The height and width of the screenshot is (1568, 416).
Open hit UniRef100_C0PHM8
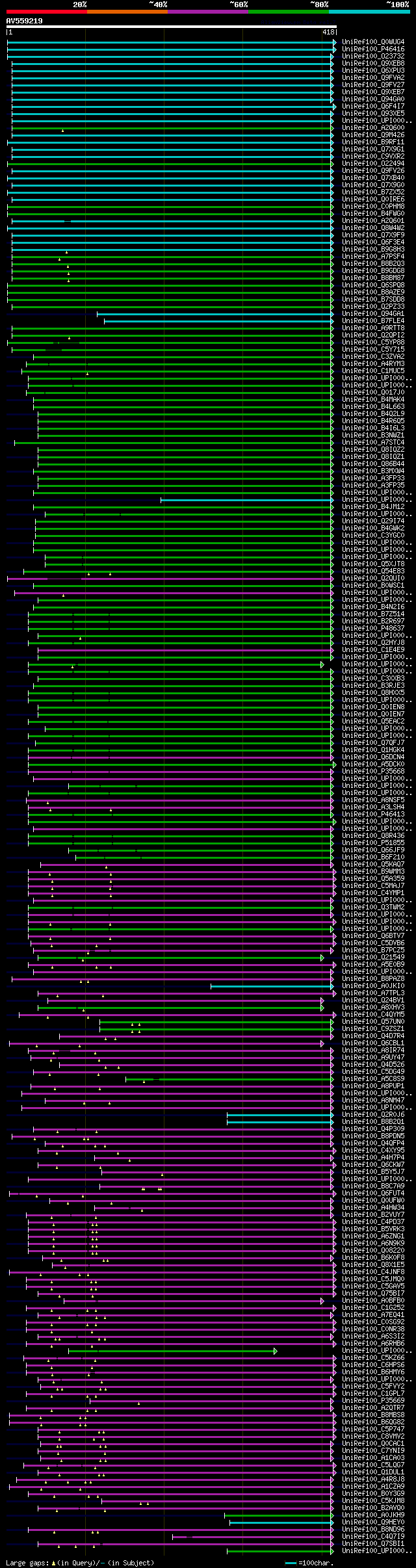373,207
